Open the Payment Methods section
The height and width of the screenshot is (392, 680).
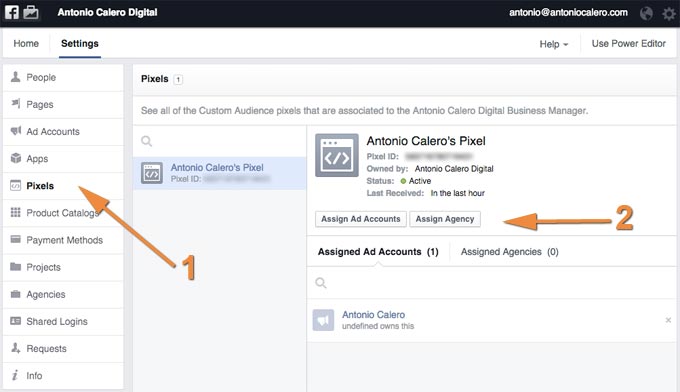coord(63,240)
